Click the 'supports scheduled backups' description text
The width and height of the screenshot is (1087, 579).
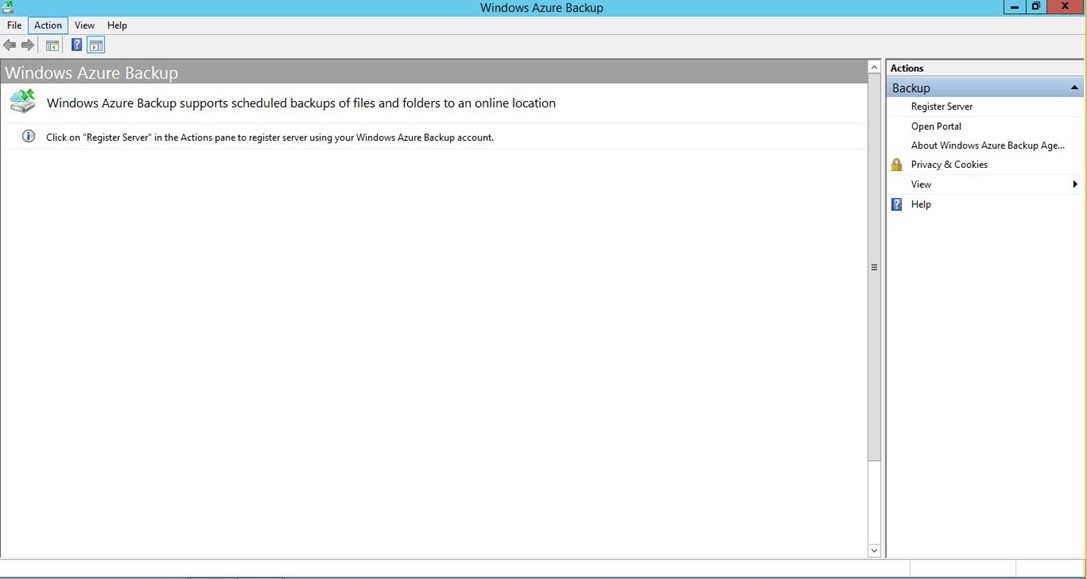pos(301,103)
